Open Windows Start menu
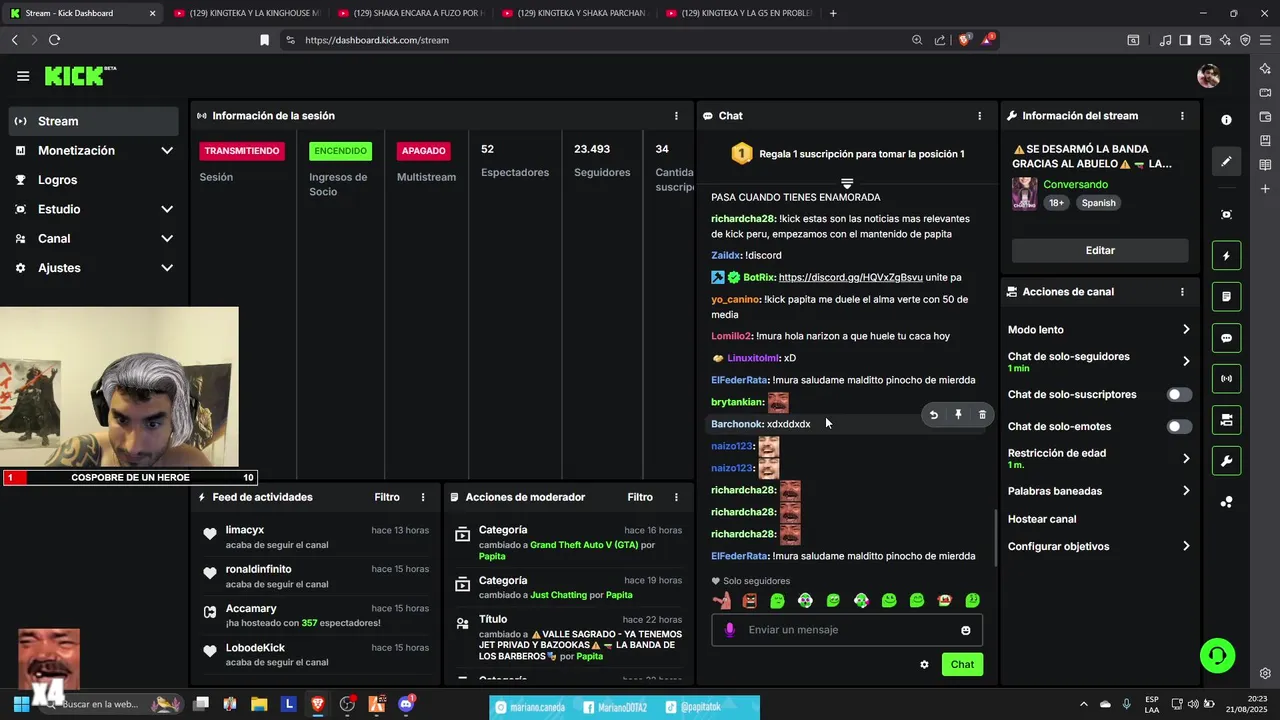This screenshot has width=1280, height=720. [21, 704]
